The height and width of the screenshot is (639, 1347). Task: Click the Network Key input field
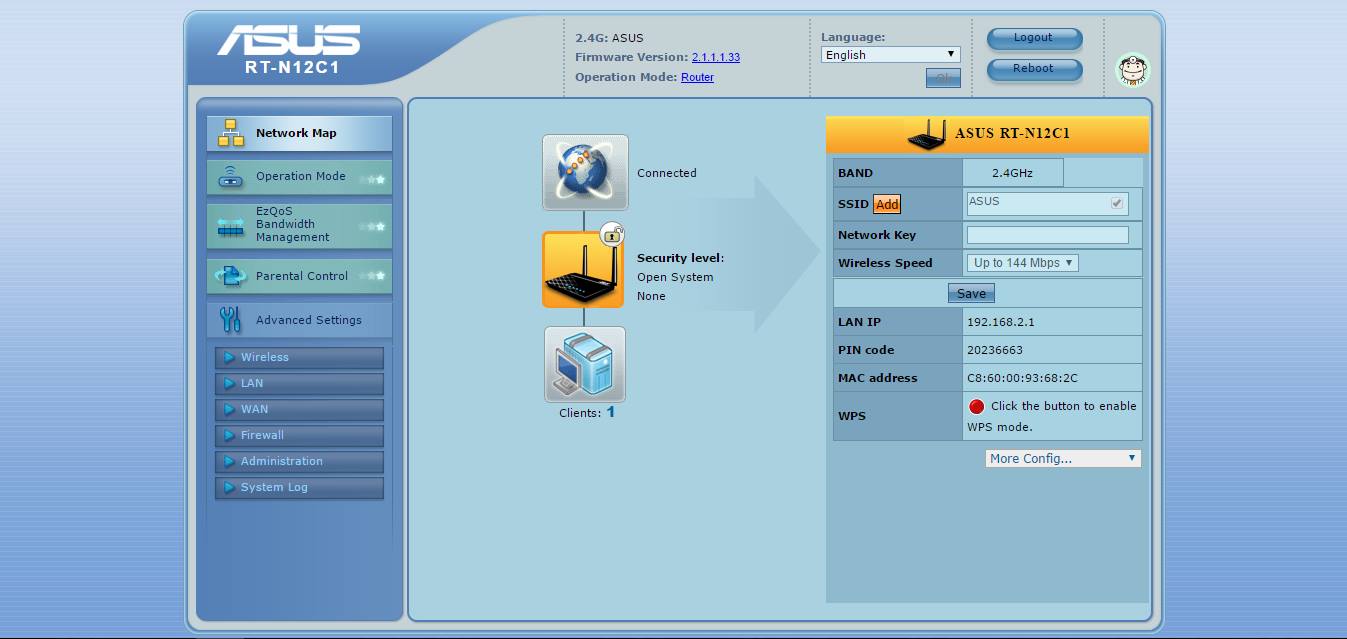tap(1047, 235)
